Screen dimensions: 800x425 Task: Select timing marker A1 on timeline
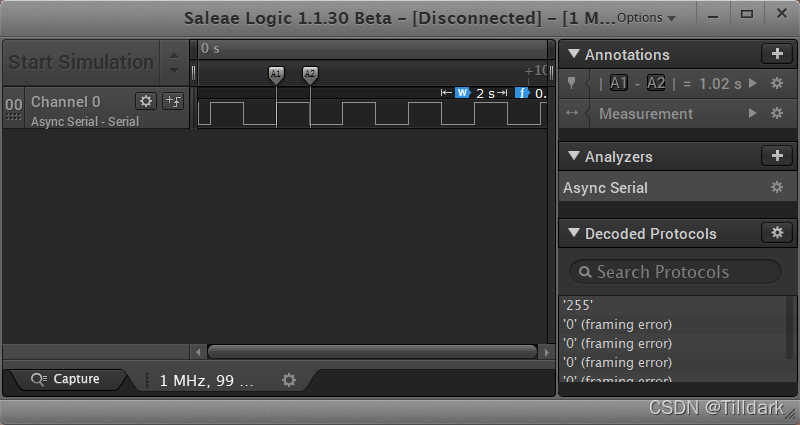click(x=276, y=74)
